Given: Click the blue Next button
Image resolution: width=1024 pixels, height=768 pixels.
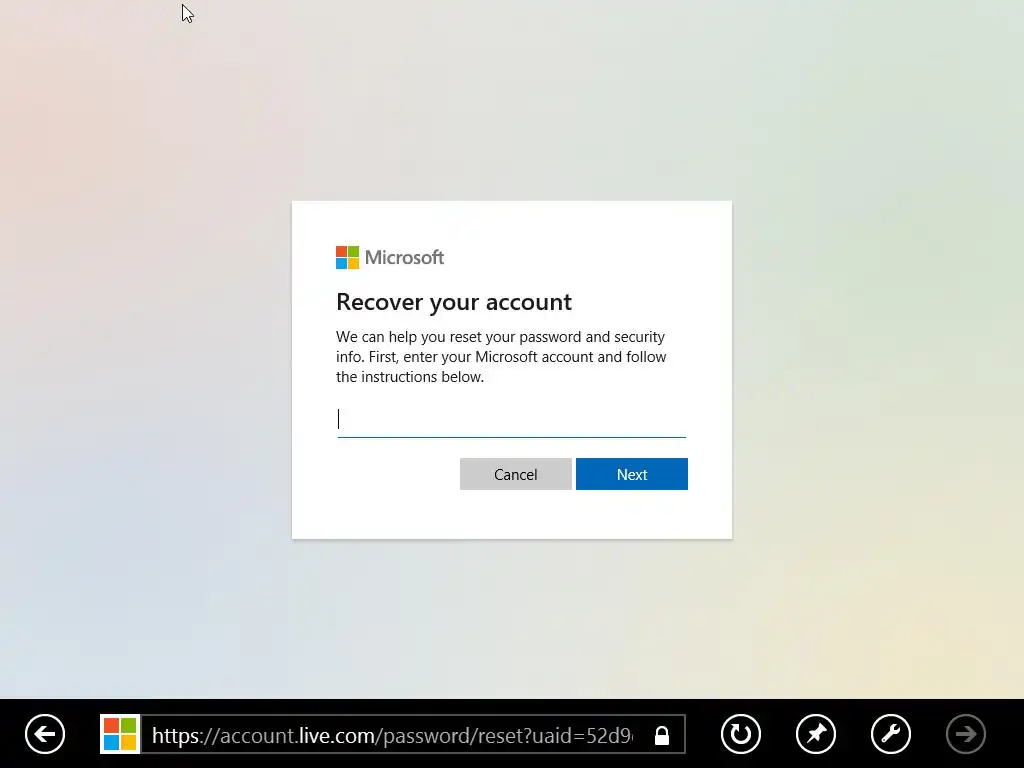Looking at the screenshot, I should (632, 474).
